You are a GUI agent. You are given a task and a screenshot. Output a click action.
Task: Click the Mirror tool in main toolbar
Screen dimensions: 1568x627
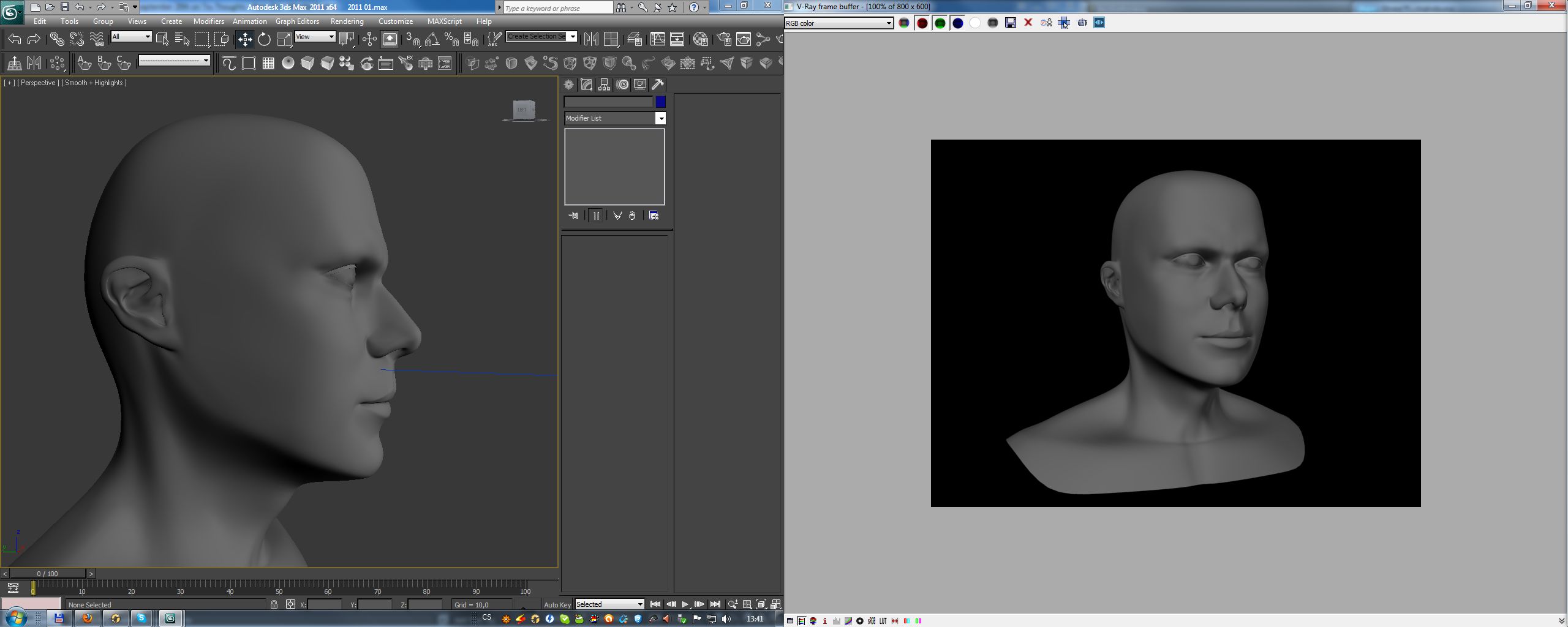click(590, 39)
